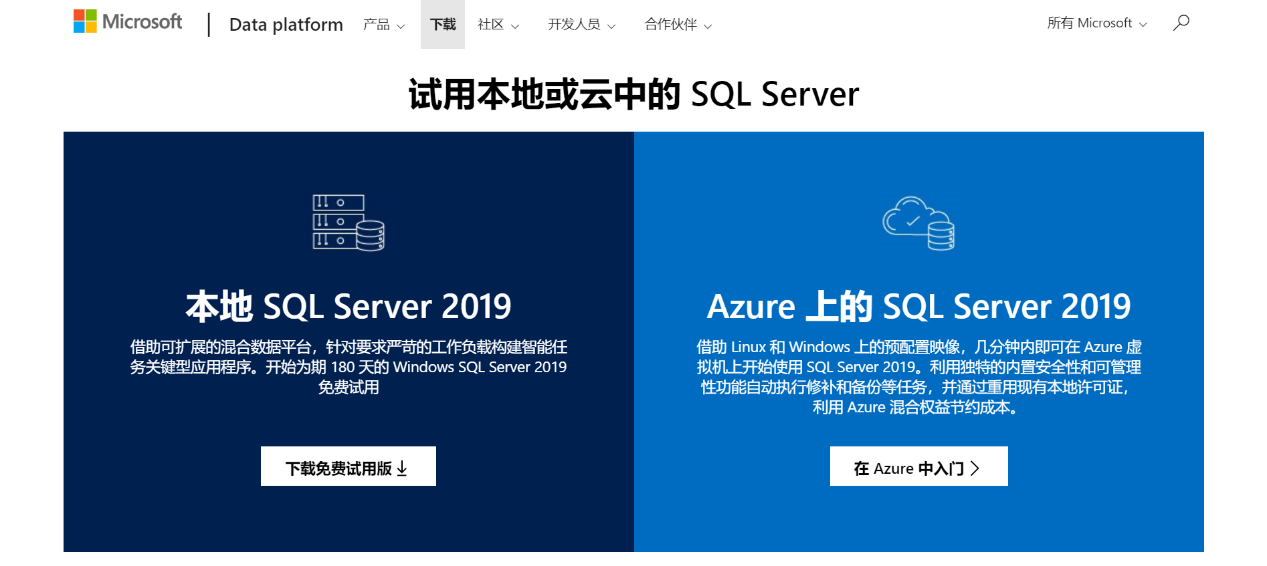
Task: Click the Azure cloud database icon
Action: tap(918, 222)
